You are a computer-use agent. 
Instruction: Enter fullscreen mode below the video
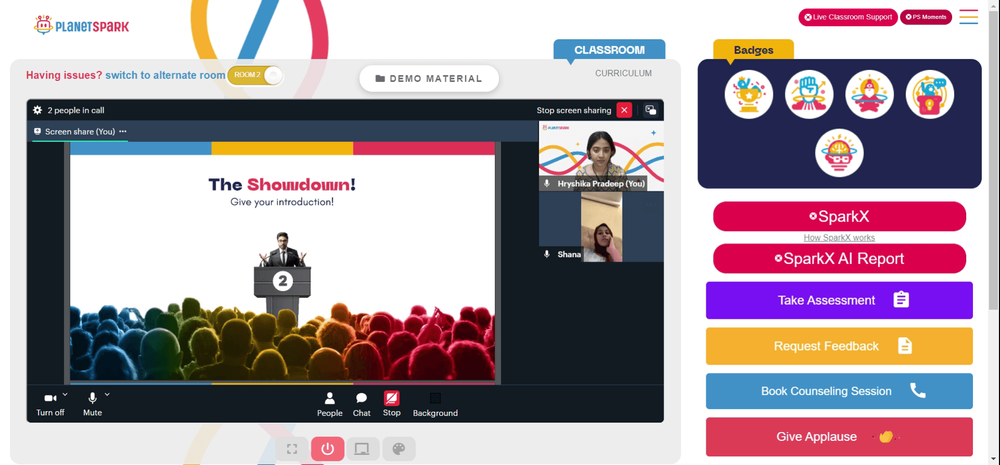click(x=292, y=449)
